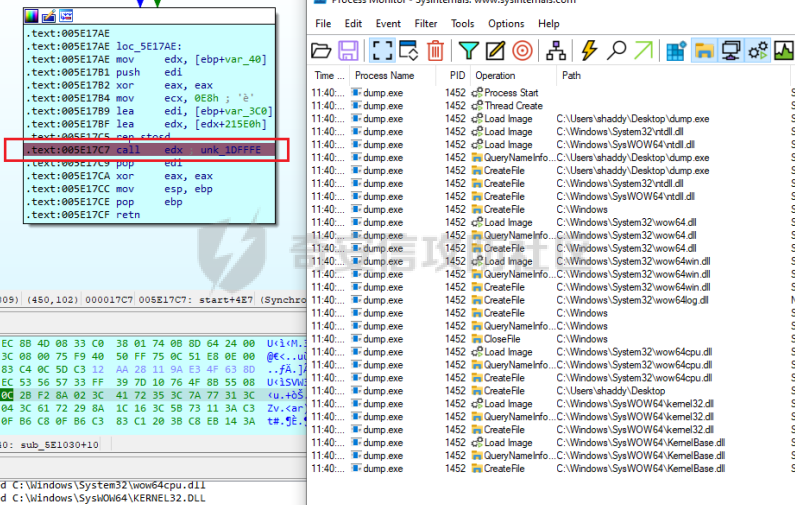The width and height of the screenshot is (795, 505).
Task: Select the Thread Create event row
Action: coord(550,106)
